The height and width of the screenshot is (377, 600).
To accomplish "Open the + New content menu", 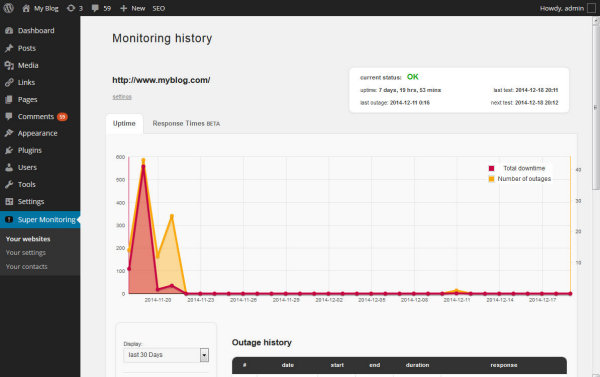I will (132, 8).
